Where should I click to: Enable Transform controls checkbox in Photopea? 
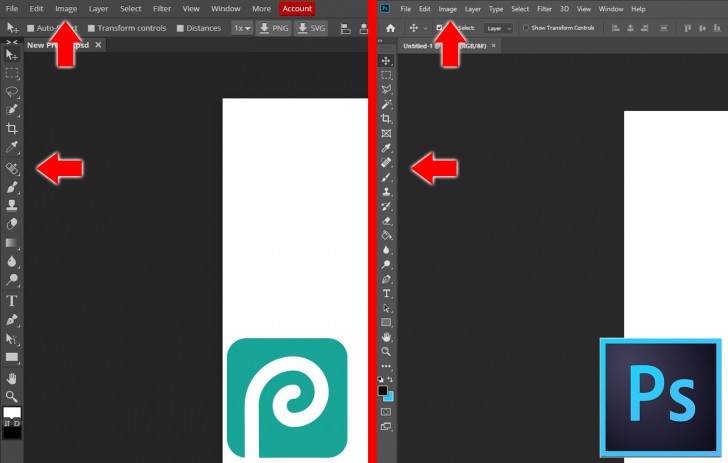[91, 28]
